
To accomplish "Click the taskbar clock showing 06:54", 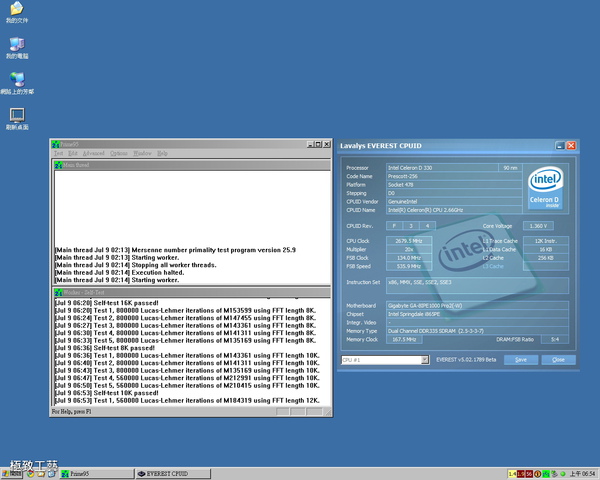I will coord(583,474).
